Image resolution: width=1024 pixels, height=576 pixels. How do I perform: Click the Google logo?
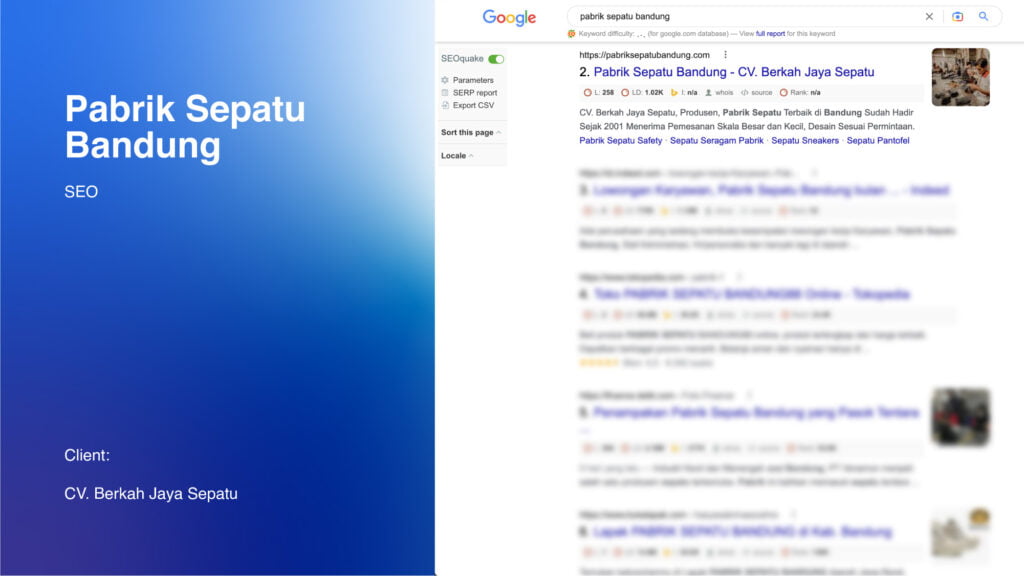click(509, 17)
